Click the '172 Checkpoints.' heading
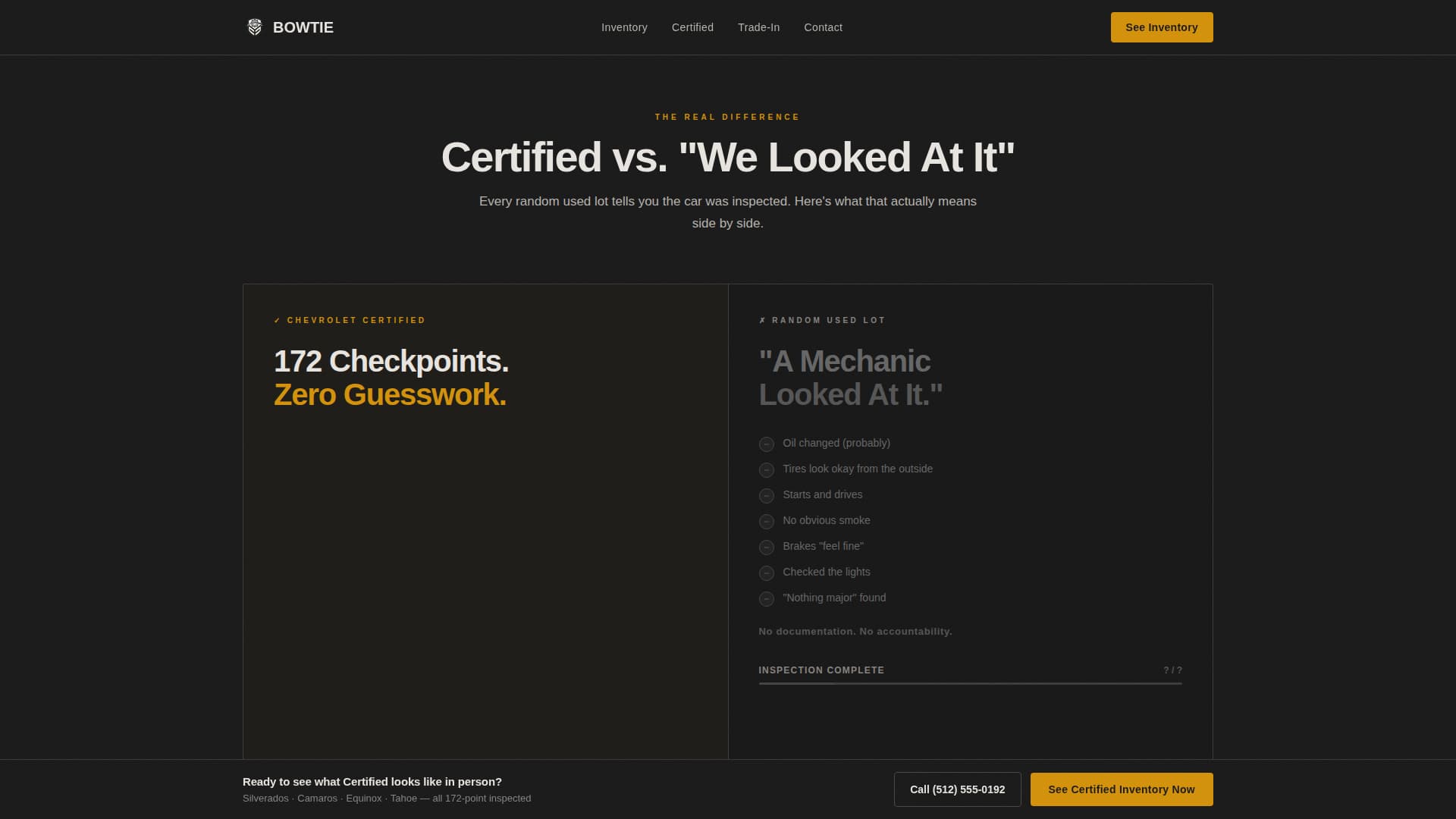Screen dimensions: 1456x819 391,361
